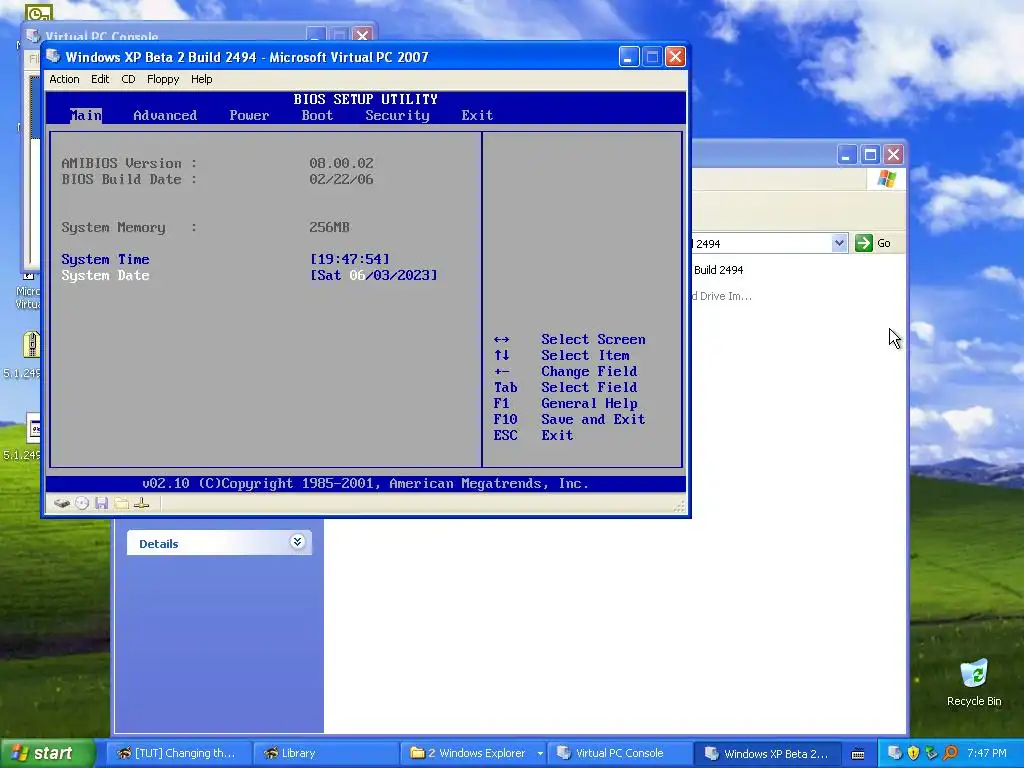The image size is (1024, 768).
Task: Click the green Go arrow in Explorer window
Action: pyautogui.click(x=863, y=243)
